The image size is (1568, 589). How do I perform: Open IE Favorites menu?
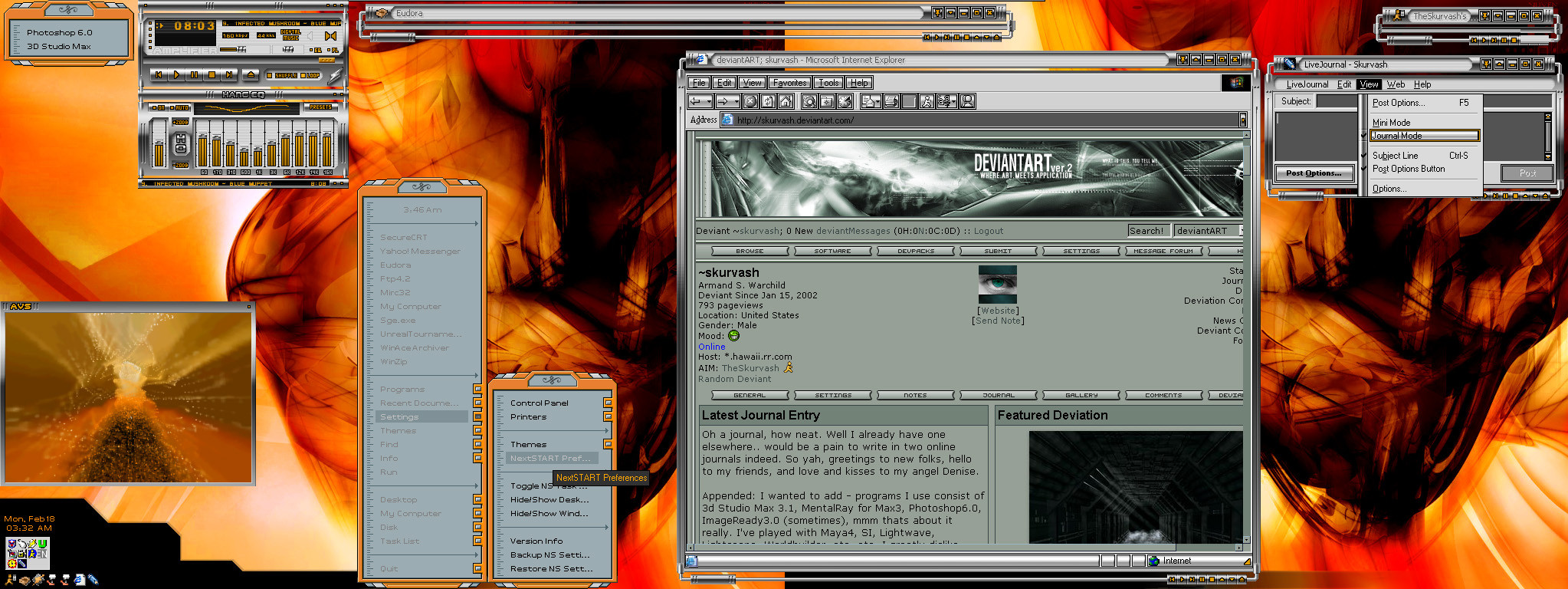click(789, 83)
